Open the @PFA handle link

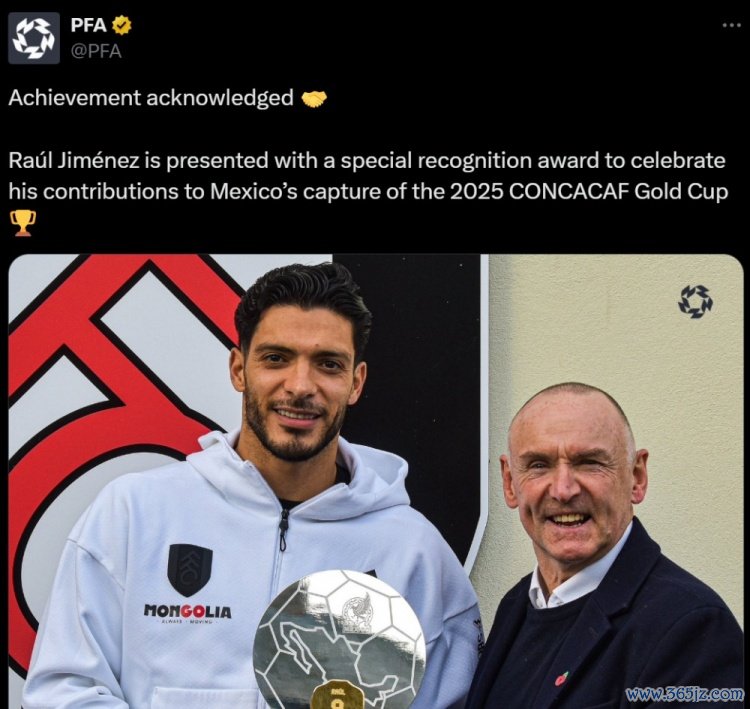(96, 51)
